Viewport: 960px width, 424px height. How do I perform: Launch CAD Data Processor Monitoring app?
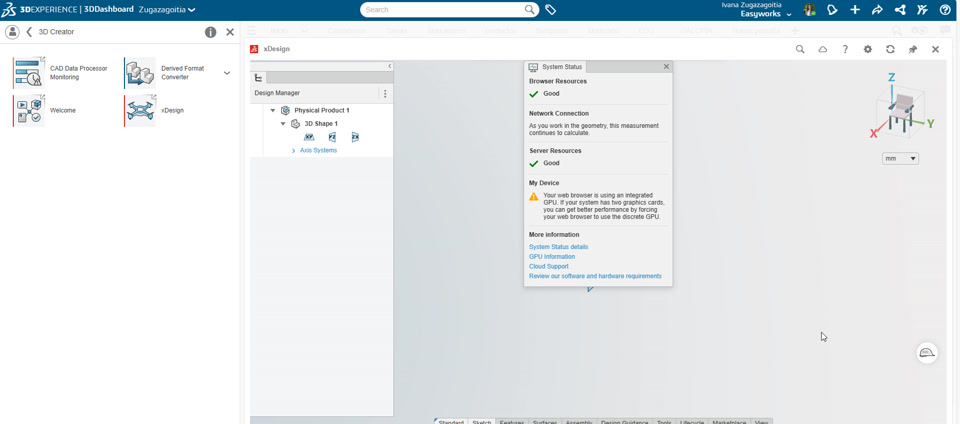point(29,73)
